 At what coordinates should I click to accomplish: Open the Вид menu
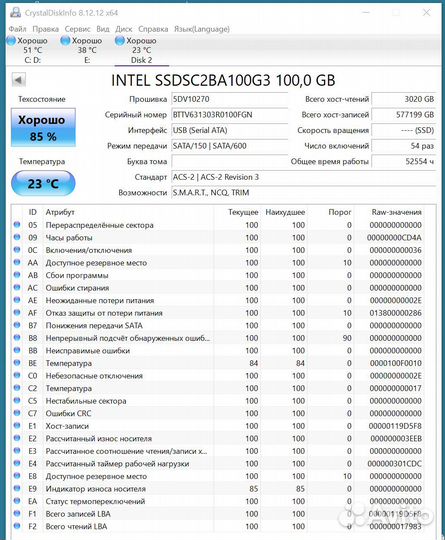click(x=103, y=29)
